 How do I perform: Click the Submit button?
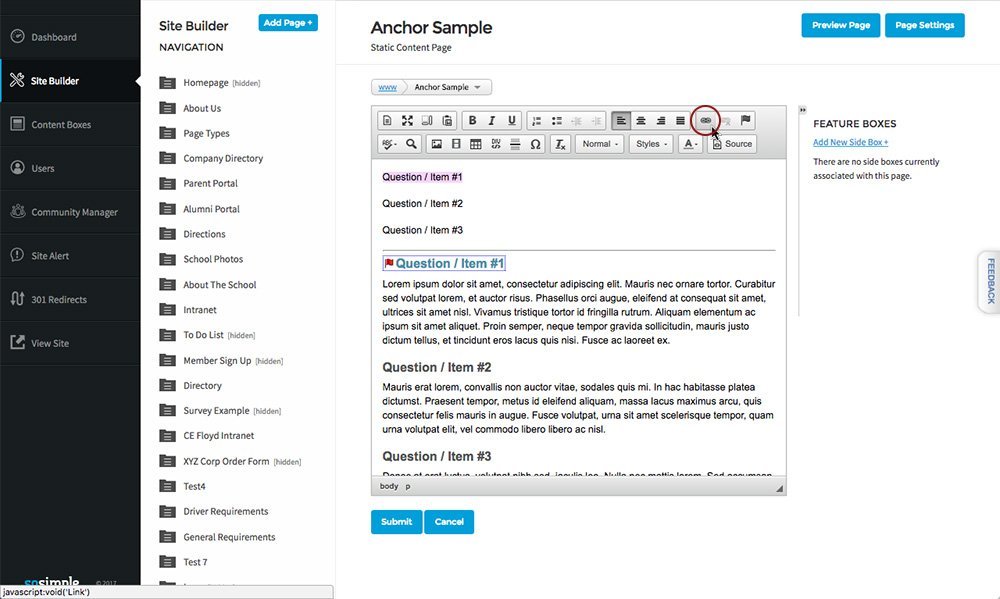[x=396, y=522]
